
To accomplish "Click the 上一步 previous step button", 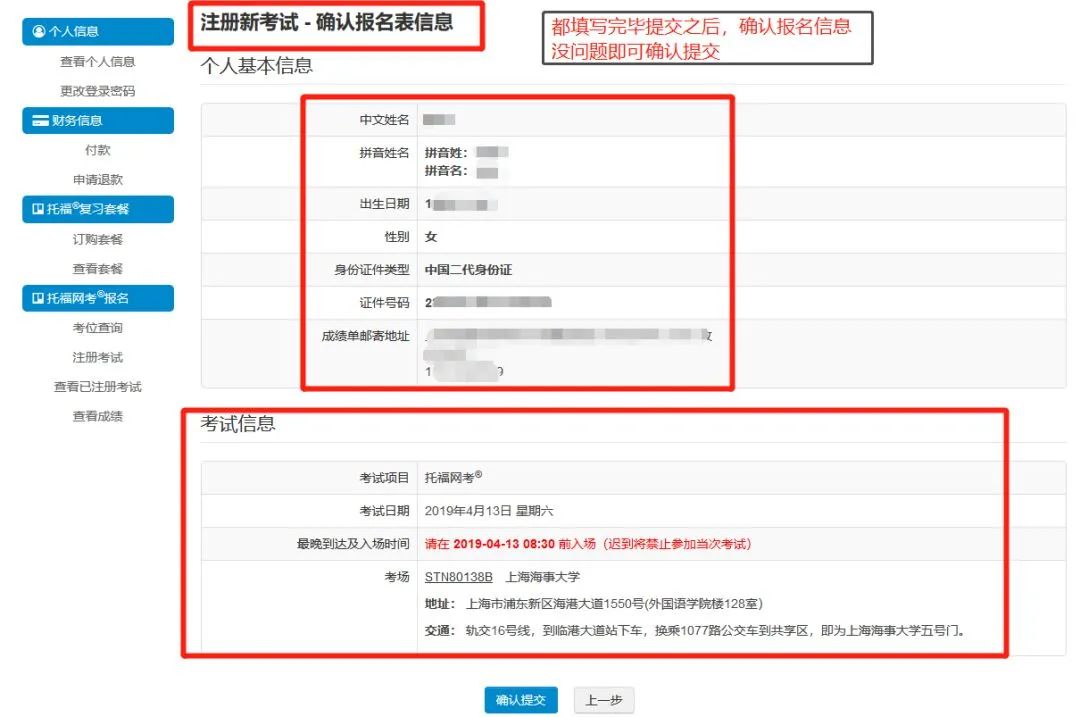I will [x=603, y=699].
